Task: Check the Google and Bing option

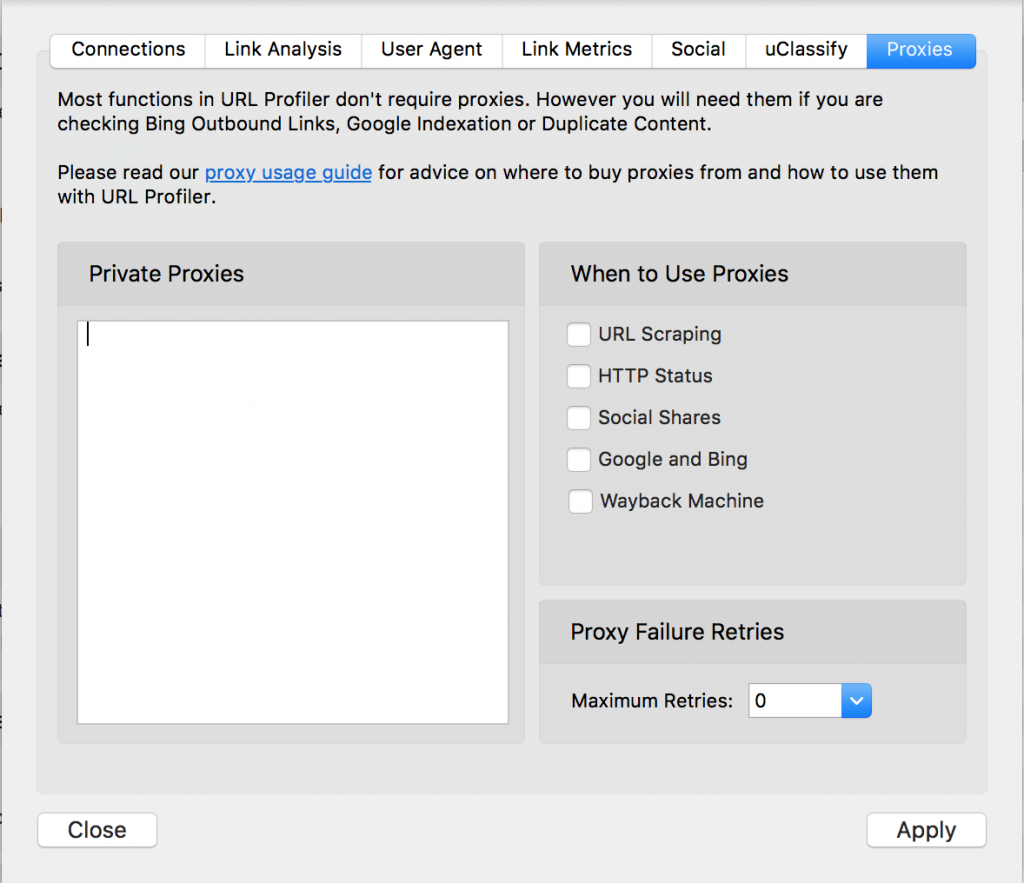Action: click(x=579, y=459)
